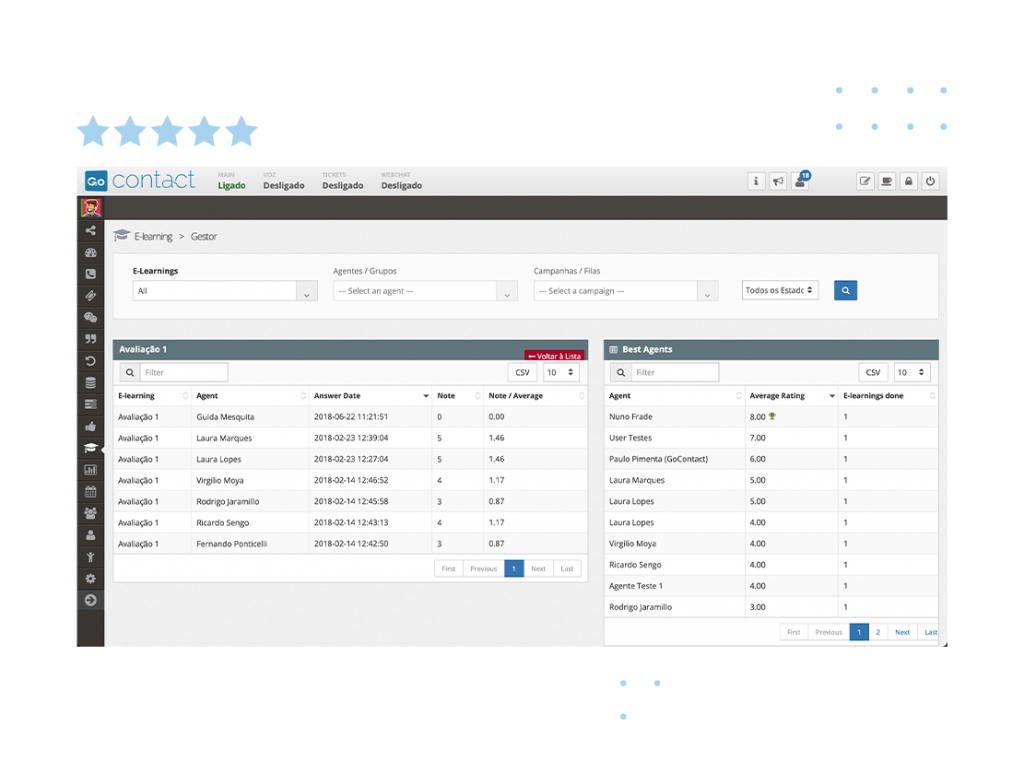Open the database stack icon in sidebar
The height and width of the screenshot is (761, 1024).
[91, 383]
